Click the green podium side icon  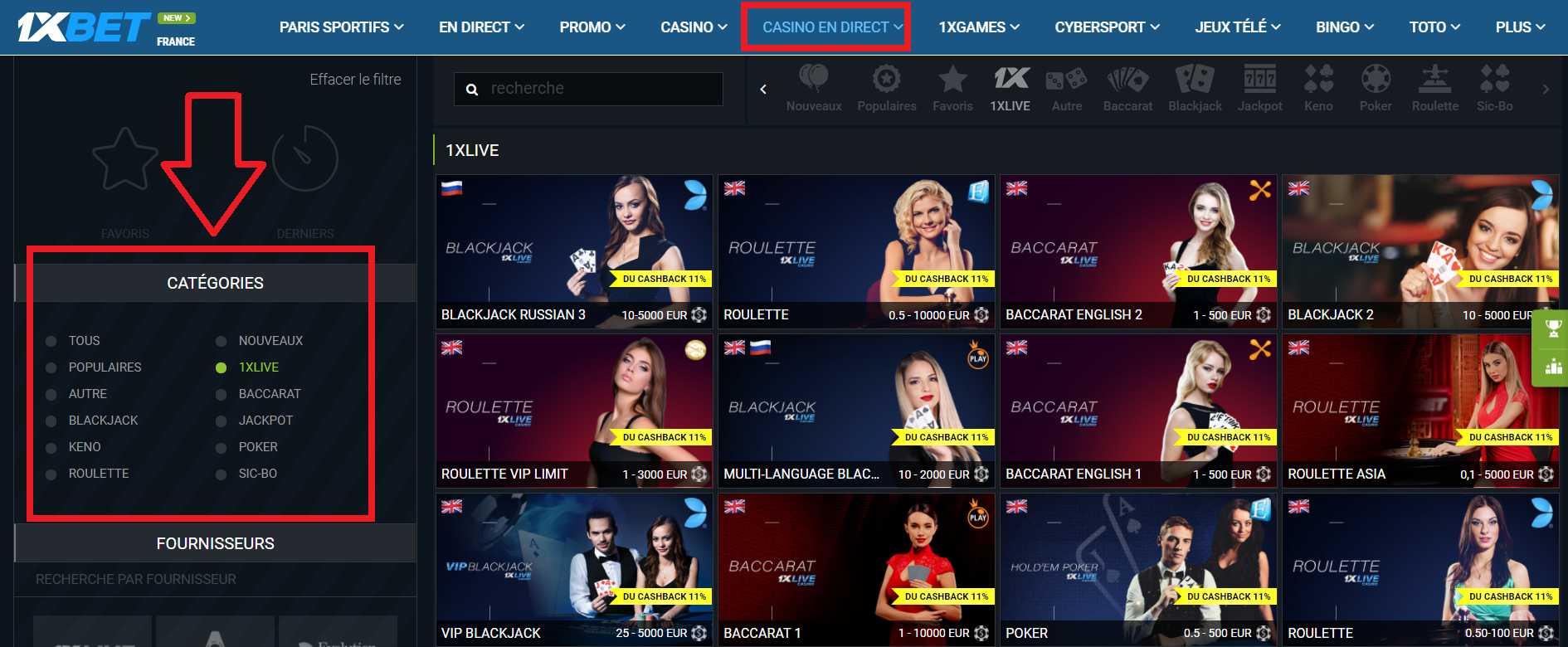(x=1553, y=367)
